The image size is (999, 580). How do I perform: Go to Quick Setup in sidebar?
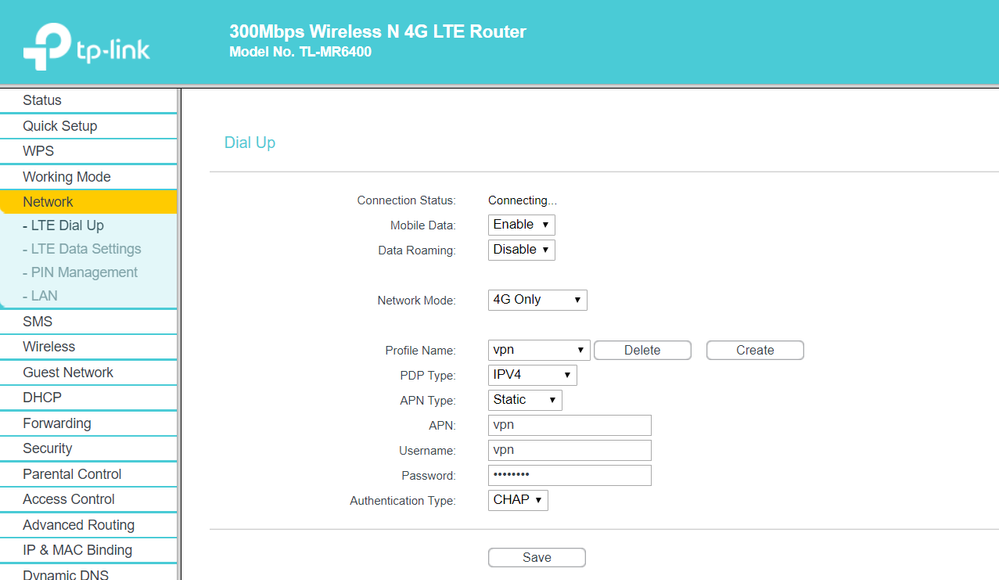(x=60, y=126)
